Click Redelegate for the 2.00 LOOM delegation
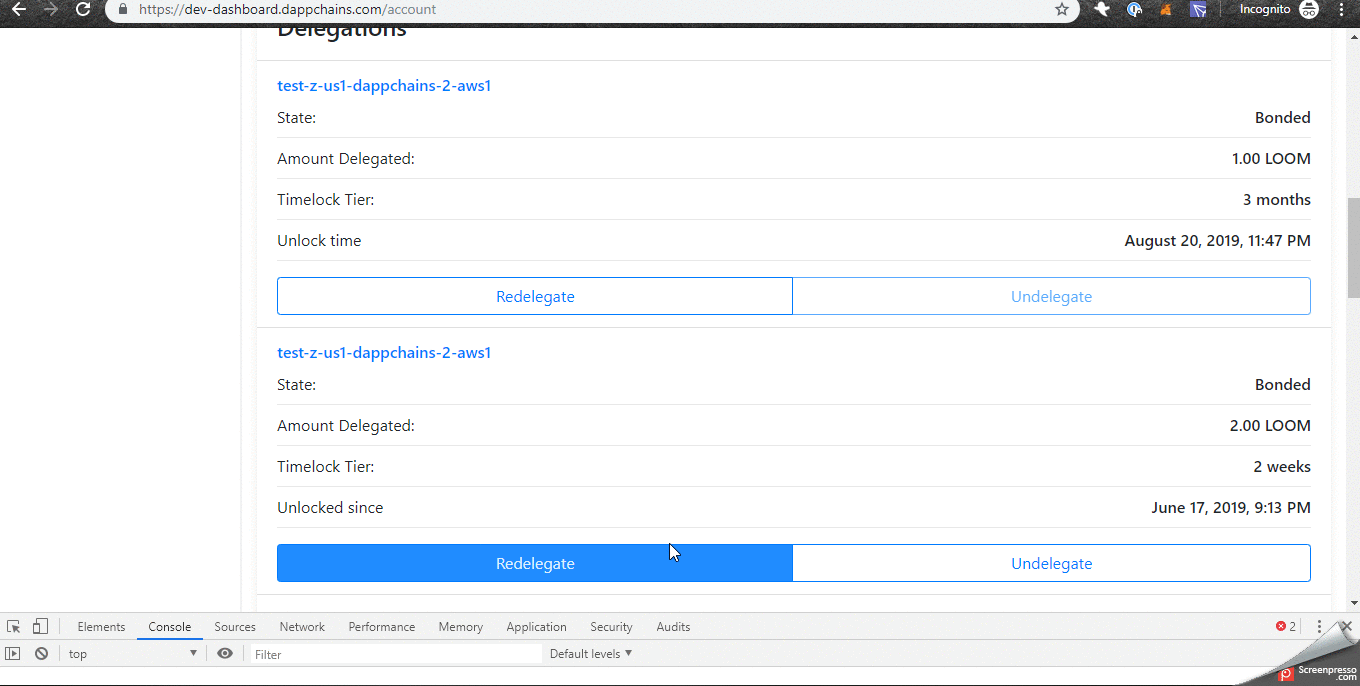The height and width of the screenshot is (686, 1360). 535,563
